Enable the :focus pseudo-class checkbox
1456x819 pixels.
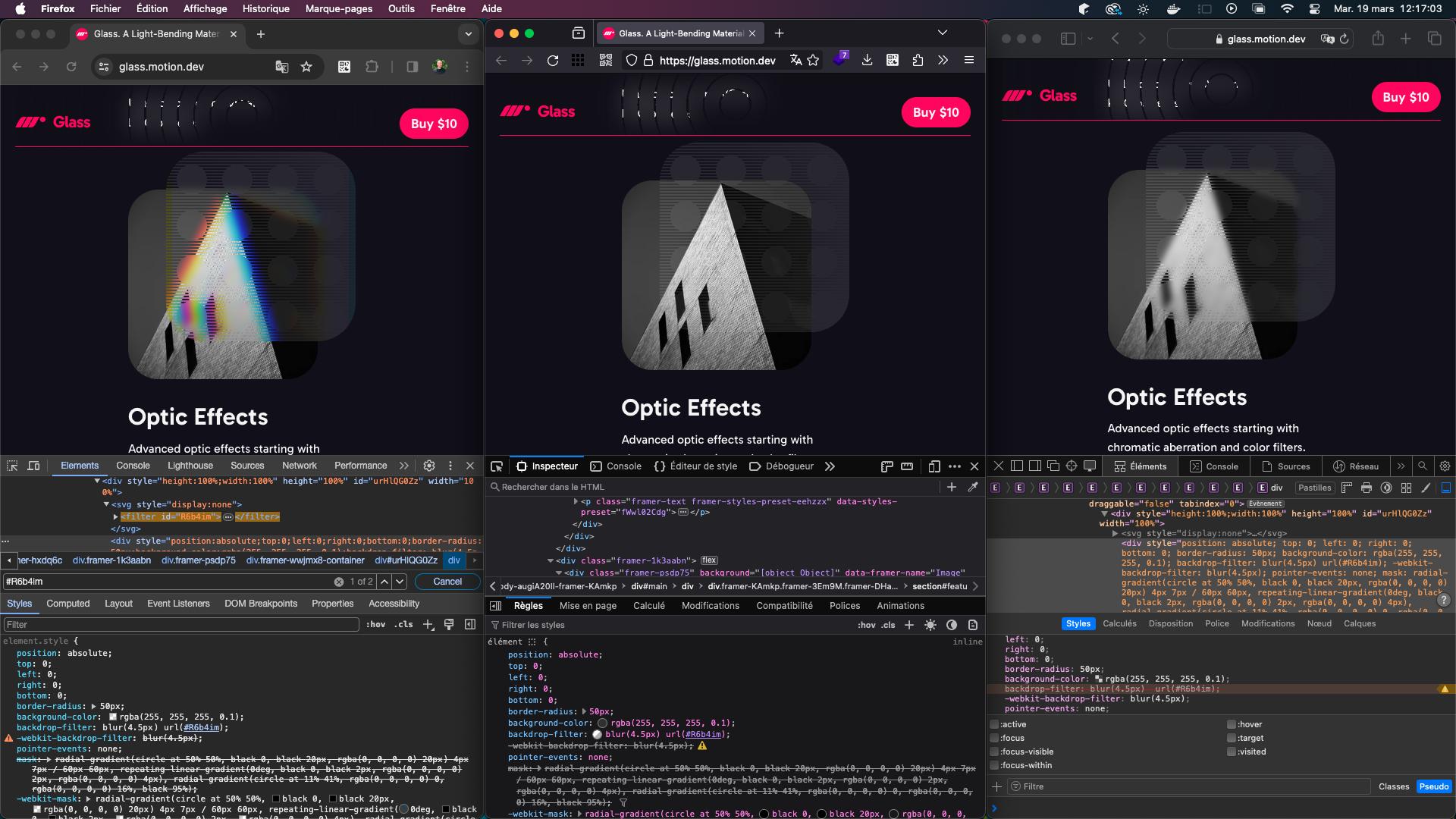point(994,738)
